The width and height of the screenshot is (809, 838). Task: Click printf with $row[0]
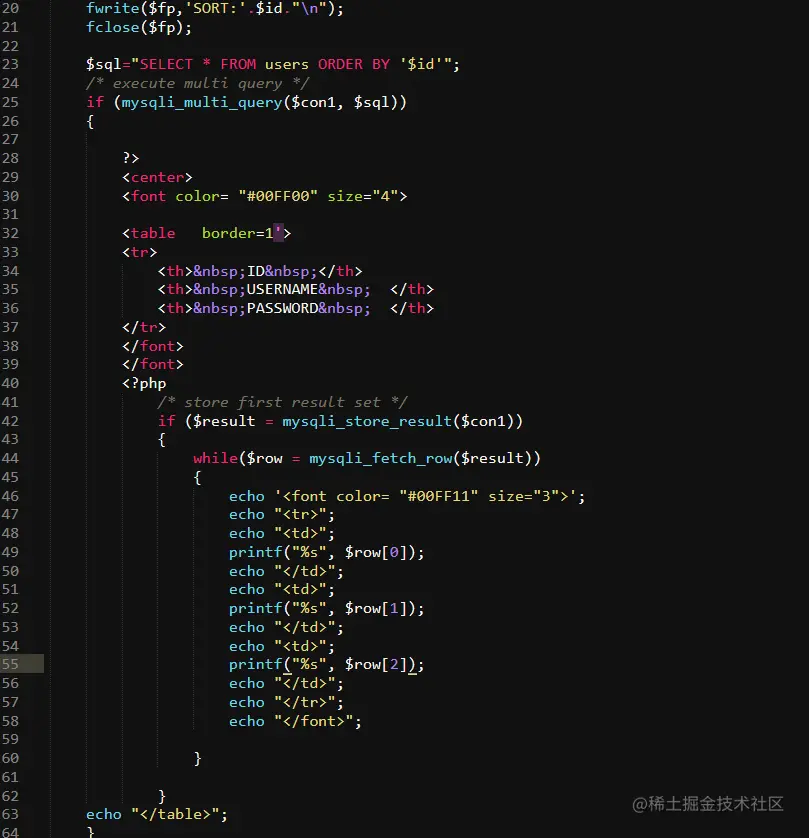tap(326, 553)
